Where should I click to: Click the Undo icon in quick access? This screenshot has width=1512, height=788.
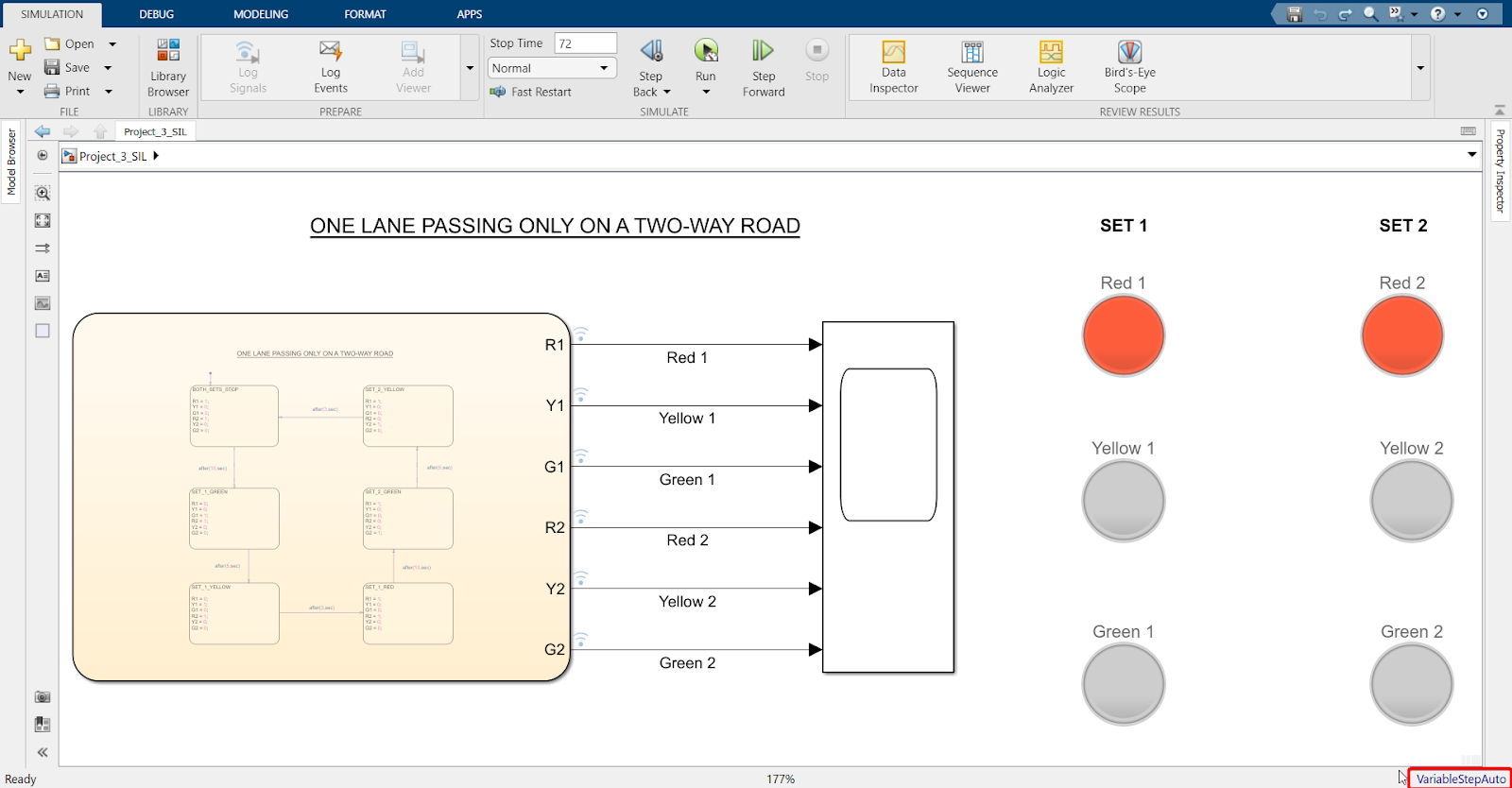pyautogui.click(x=1320, y=14)
